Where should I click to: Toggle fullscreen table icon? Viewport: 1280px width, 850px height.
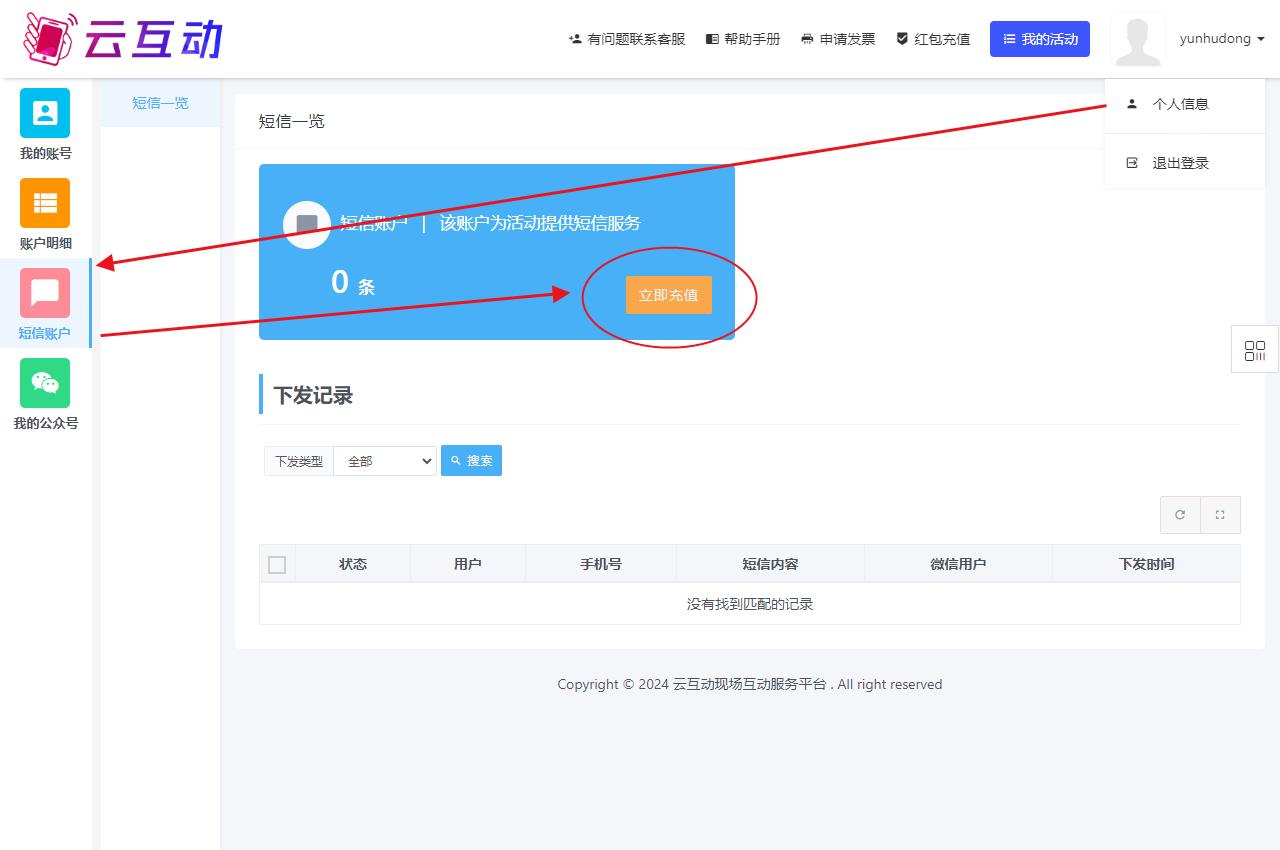tap(1220, 515)
